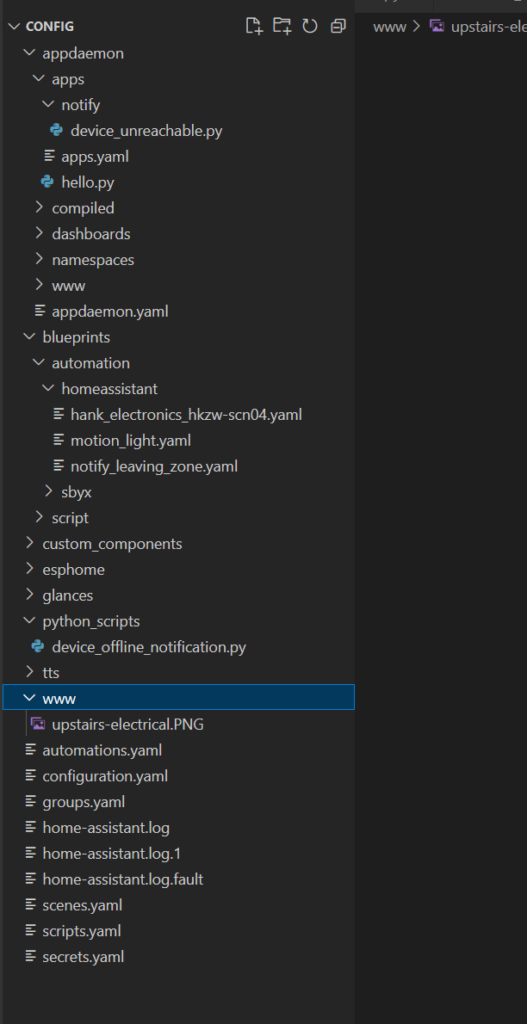Click file icon beside home-assistant.log
Viewport: 527px width, 1024px height.
tap(30, 827)
